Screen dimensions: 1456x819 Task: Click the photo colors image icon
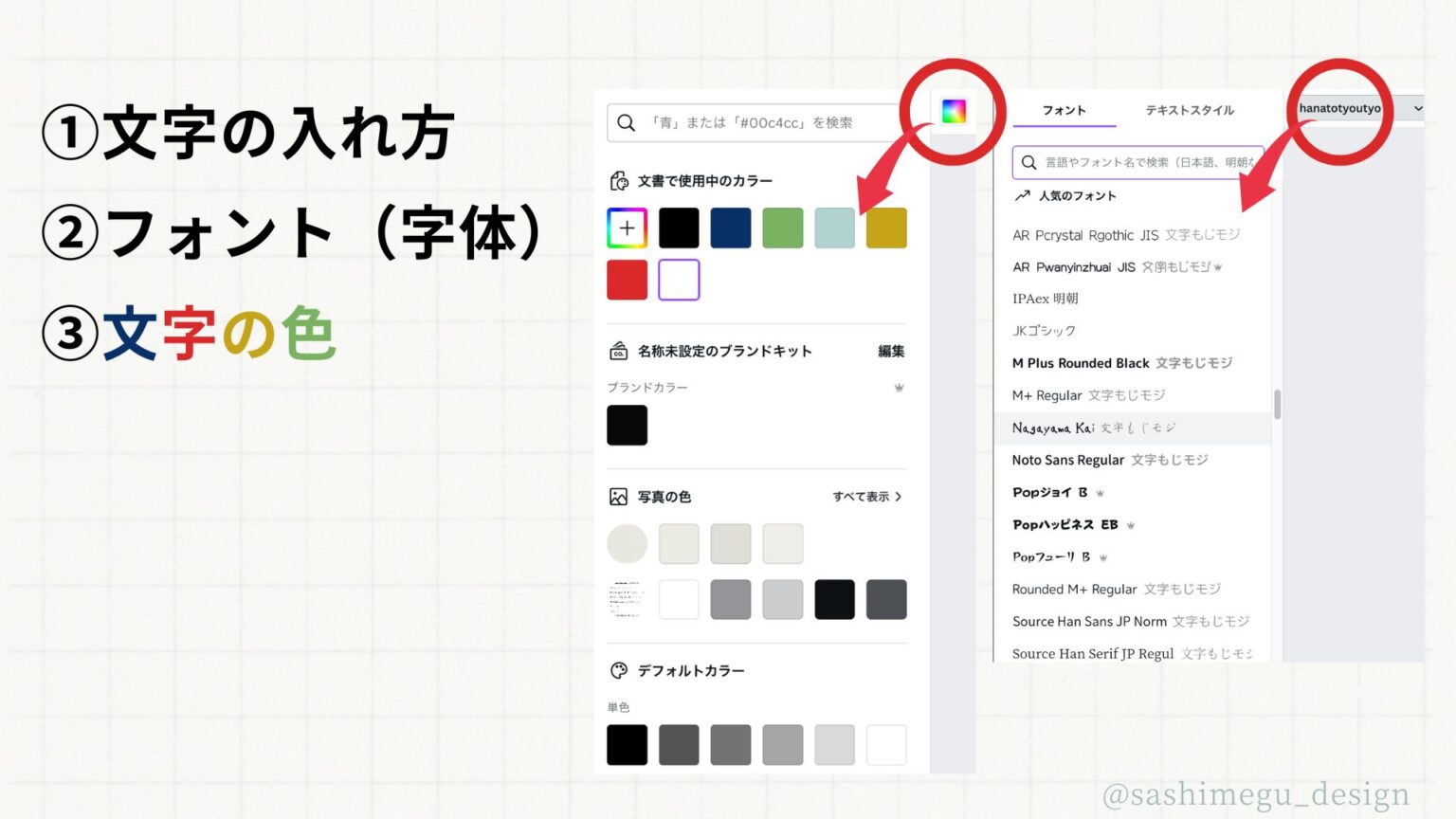click(x=618, y=497)
